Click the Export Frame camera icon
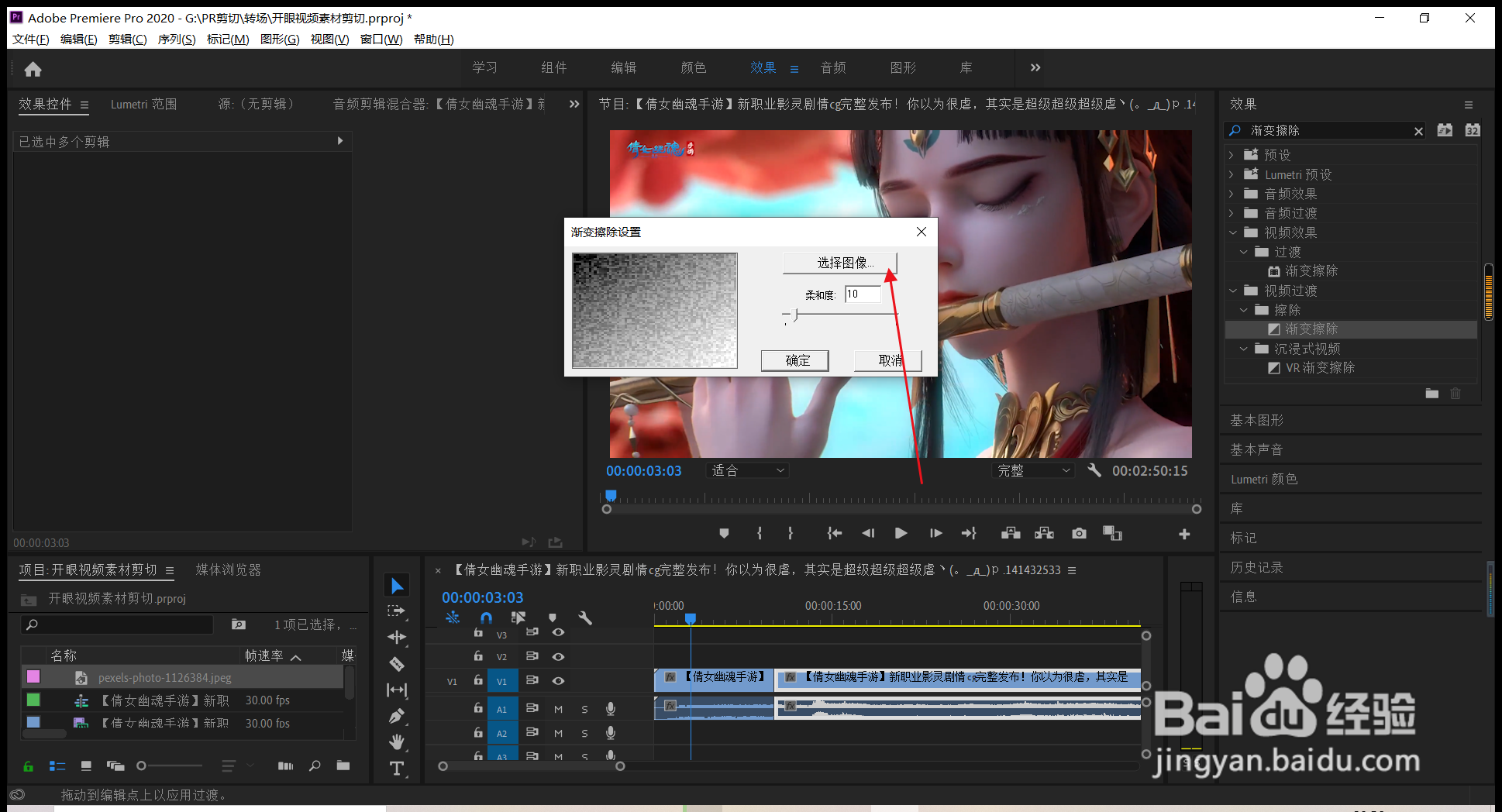The width and height of the screenshot is (1502, 812). 1079,533
